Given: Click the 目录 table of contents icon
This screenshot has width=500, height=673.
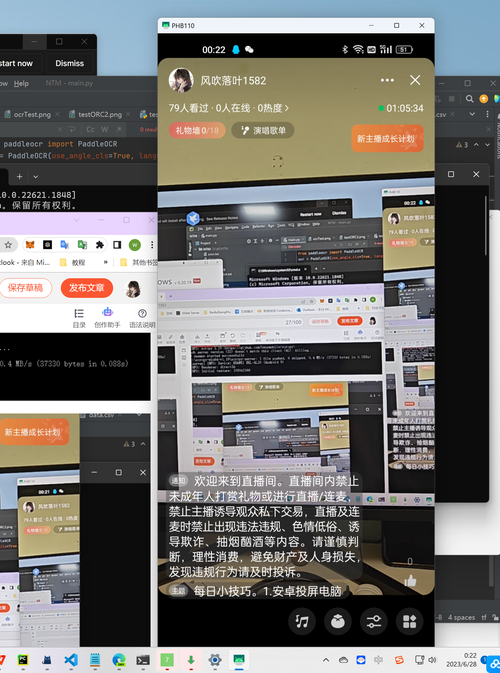Looking at the screenshot, I should click(79, 318).
